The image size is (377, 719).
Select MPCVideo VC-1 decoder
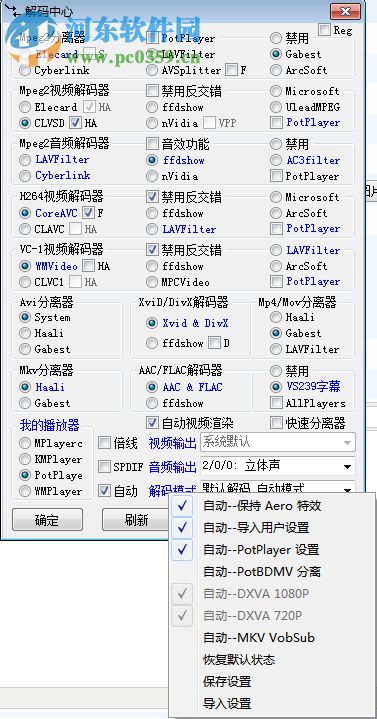(x=152, y=282)
